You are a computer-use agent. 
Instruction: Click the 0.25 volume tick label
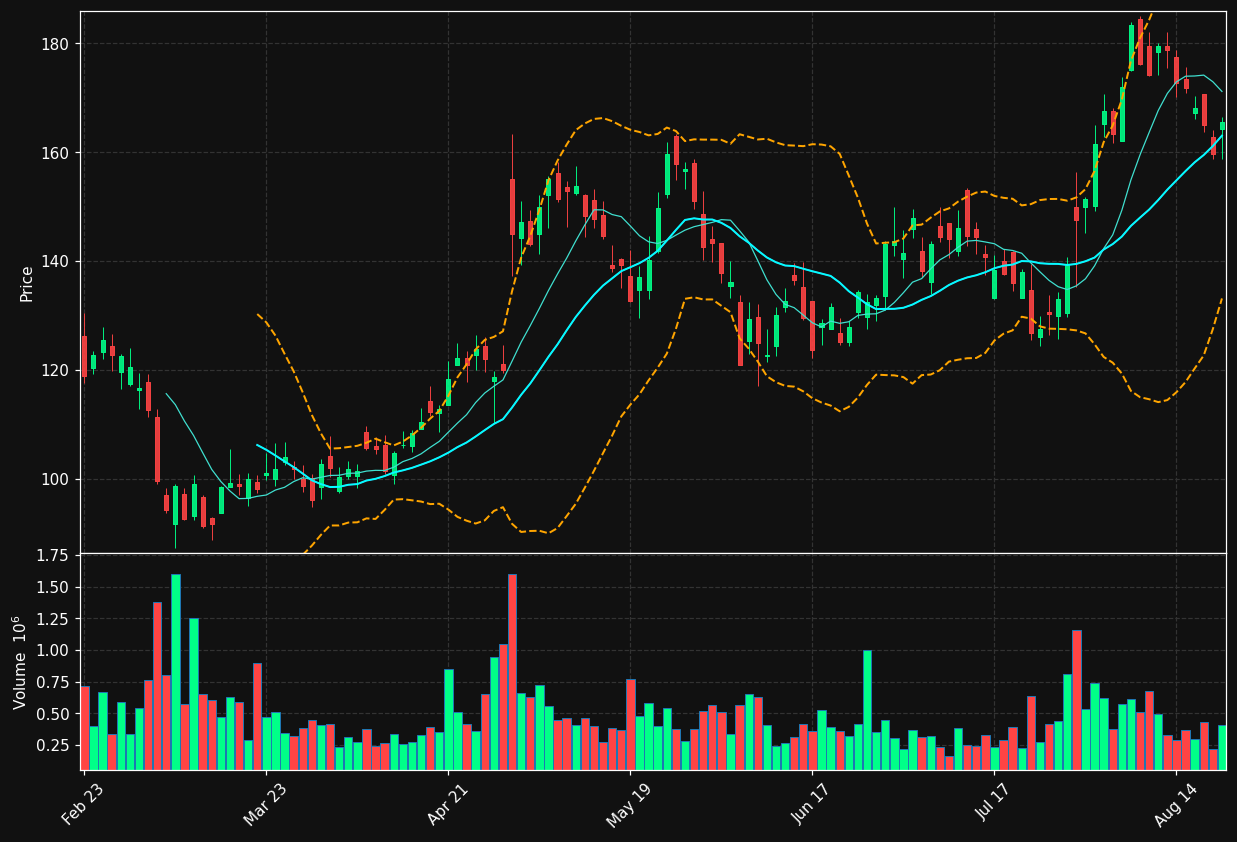tap(52, 746)
